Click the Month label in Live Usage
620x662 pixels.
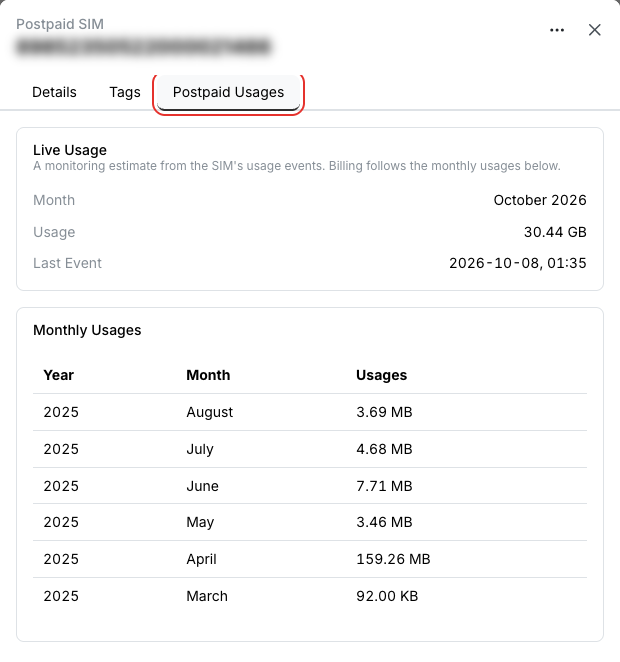point(54,200)
